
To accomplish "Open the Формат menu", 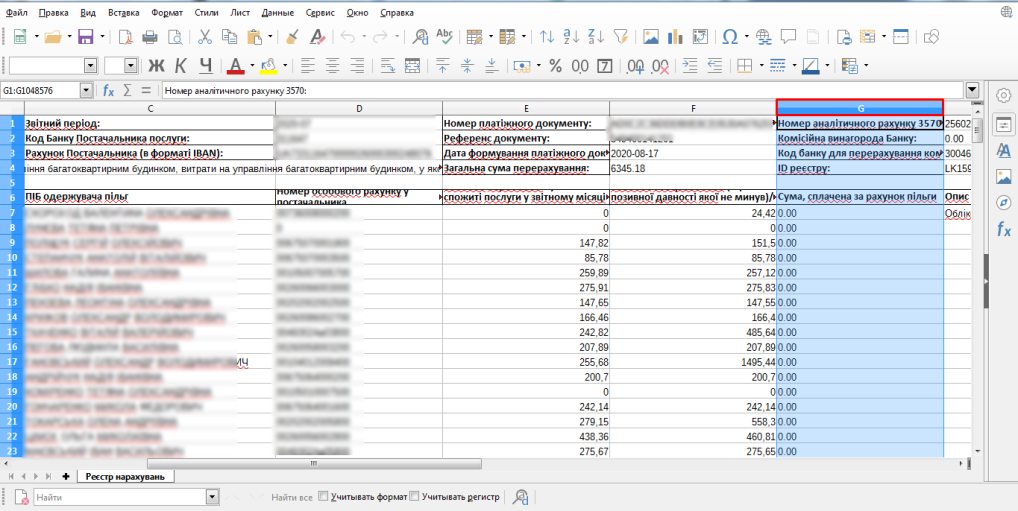I will [x=167, y=12].
